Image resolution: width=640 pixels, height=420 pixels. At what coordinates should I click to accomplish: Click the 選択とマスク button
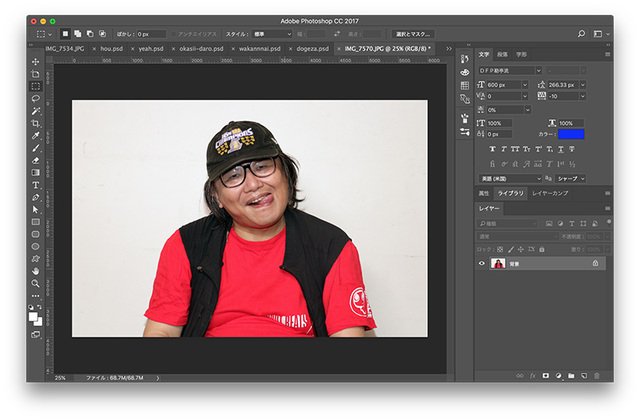point(413,33)
